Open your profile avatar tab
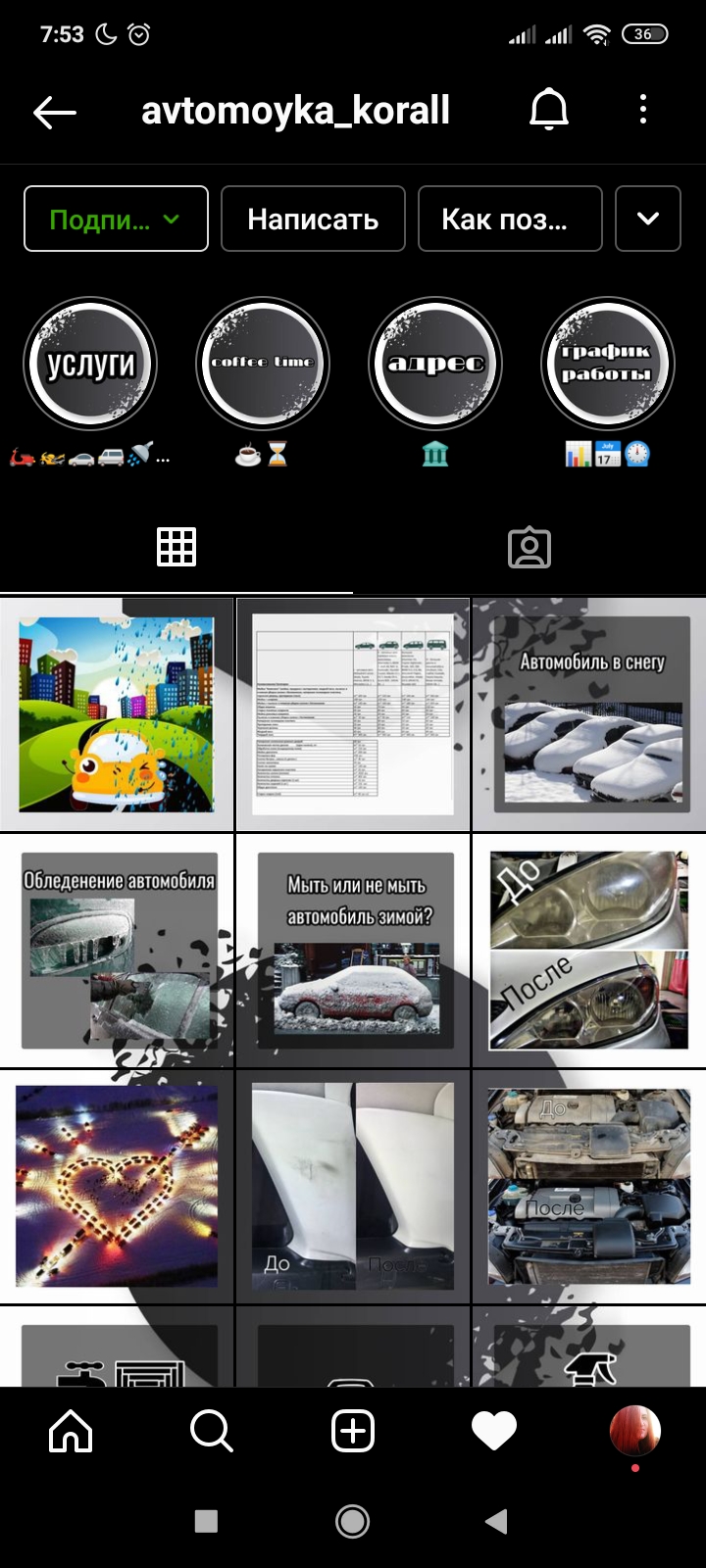The width and height of the screenshot is (706, 1568). (635, 1431)
